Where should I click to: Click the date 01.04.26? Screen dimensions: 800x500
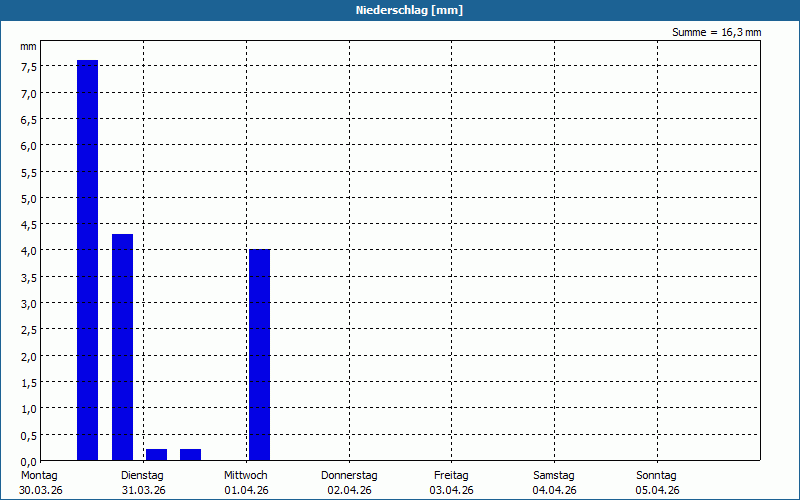(x=246, y=490)
